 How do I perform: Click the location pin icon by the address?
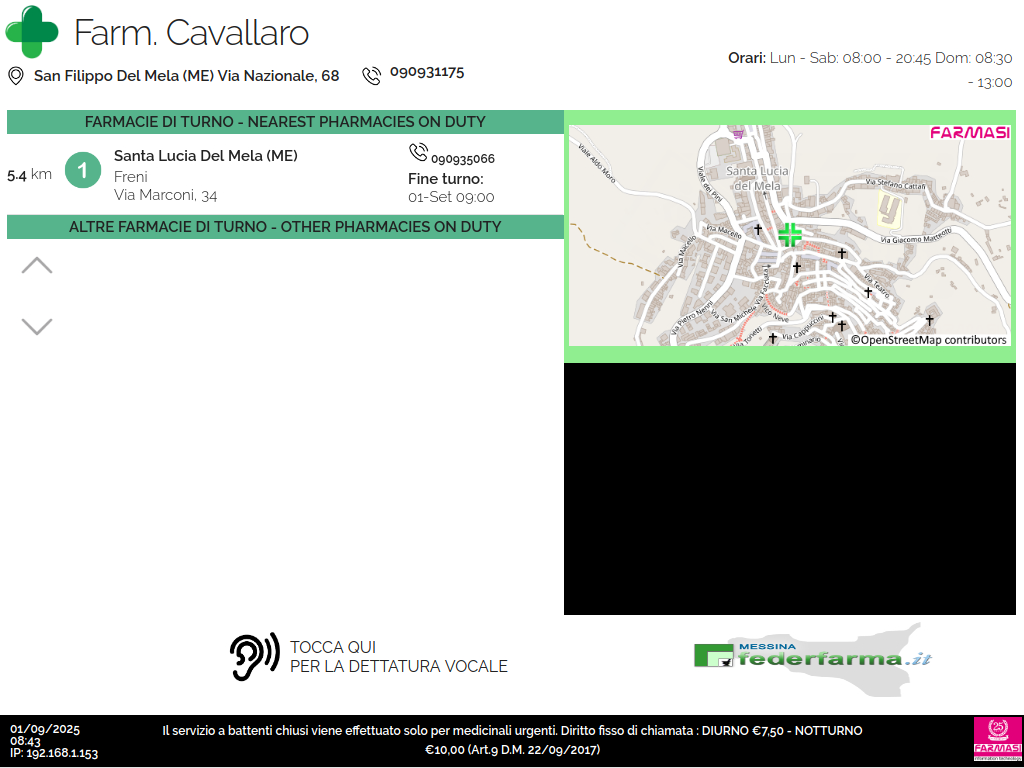(x=16, y=76)
